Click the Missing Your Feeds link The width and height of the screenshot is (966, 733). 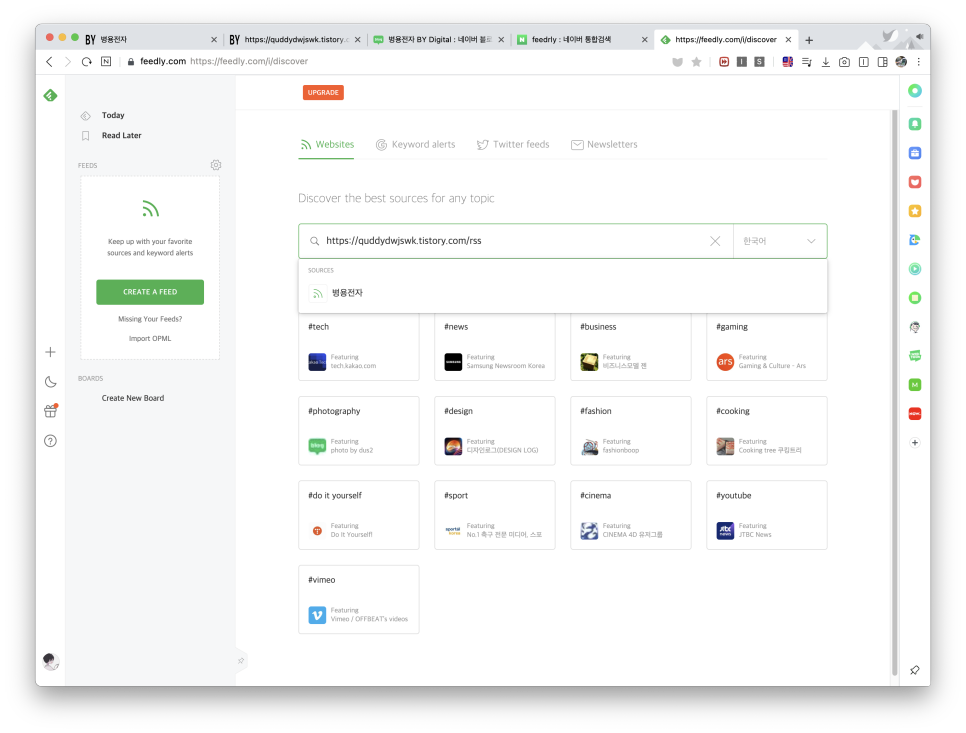pyautogui.click(x=150, y=319)
